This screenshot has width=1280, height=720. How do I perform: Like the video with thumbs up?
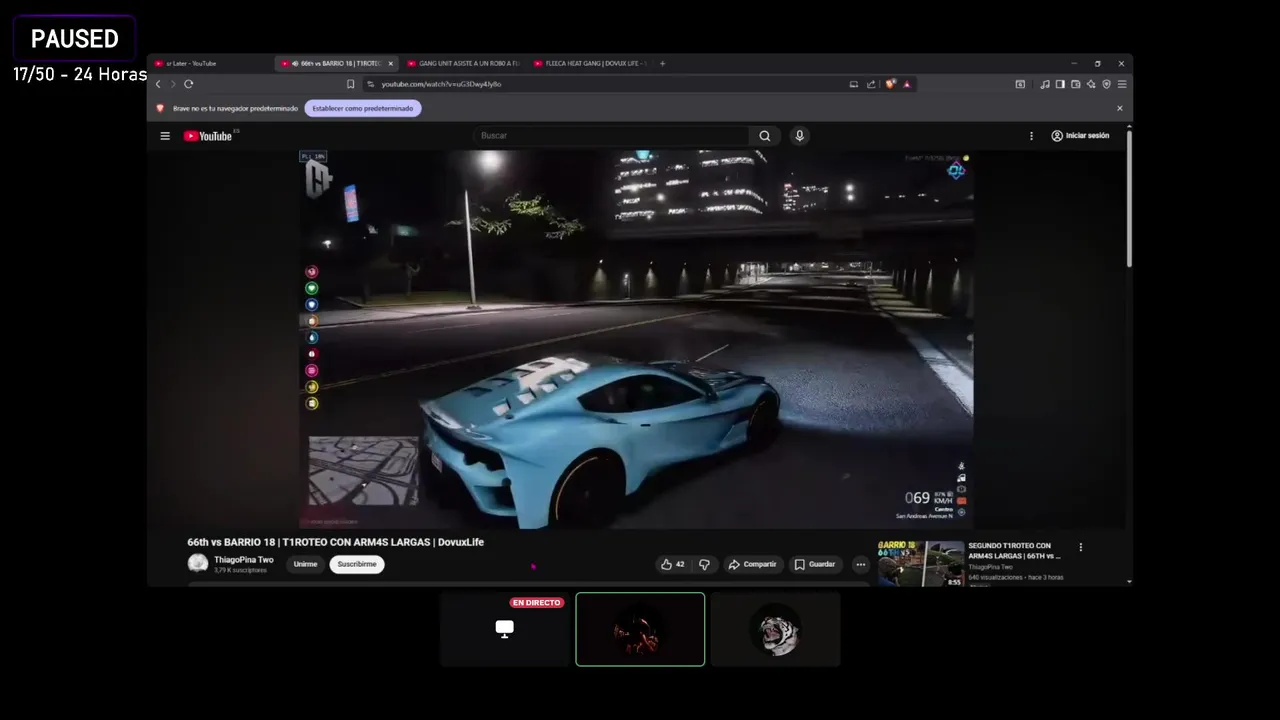pos(666,564)
